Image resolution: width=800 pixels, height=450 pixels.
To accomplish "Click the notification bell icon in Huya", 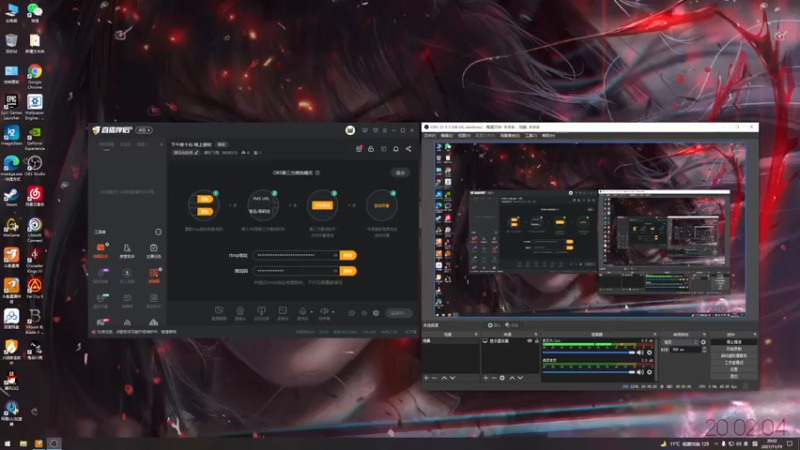I will pyautogui.click(x=395, y=148).
